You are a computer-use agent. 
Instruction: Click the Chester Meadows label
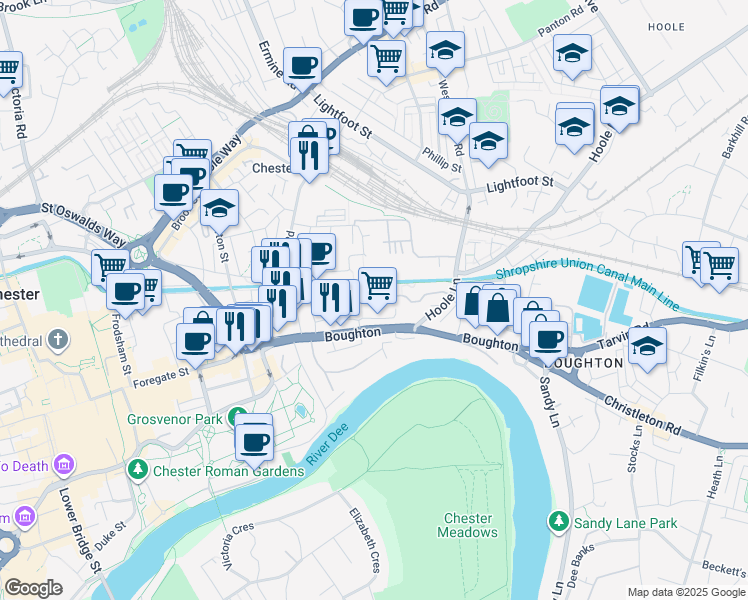(468, 525)
